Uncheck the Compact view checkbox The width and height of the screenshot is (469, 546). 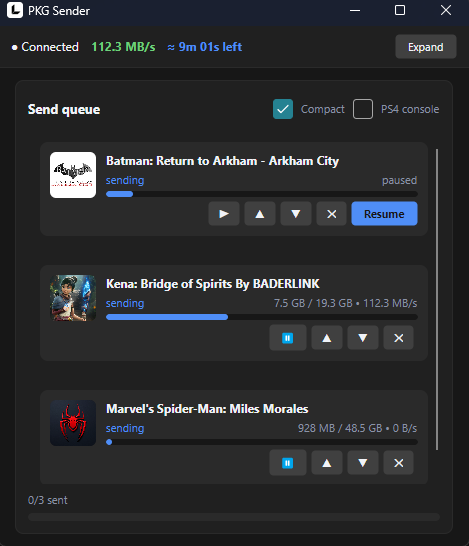click(x=283, y=109)
